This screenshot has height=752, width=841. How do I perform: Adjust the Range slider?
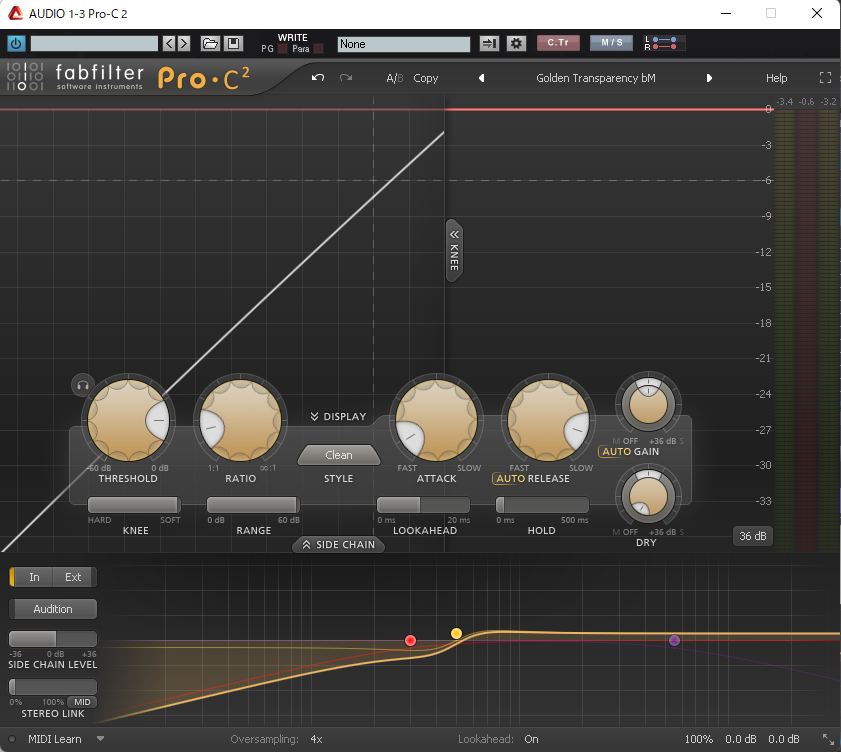[x=253, y=505]
